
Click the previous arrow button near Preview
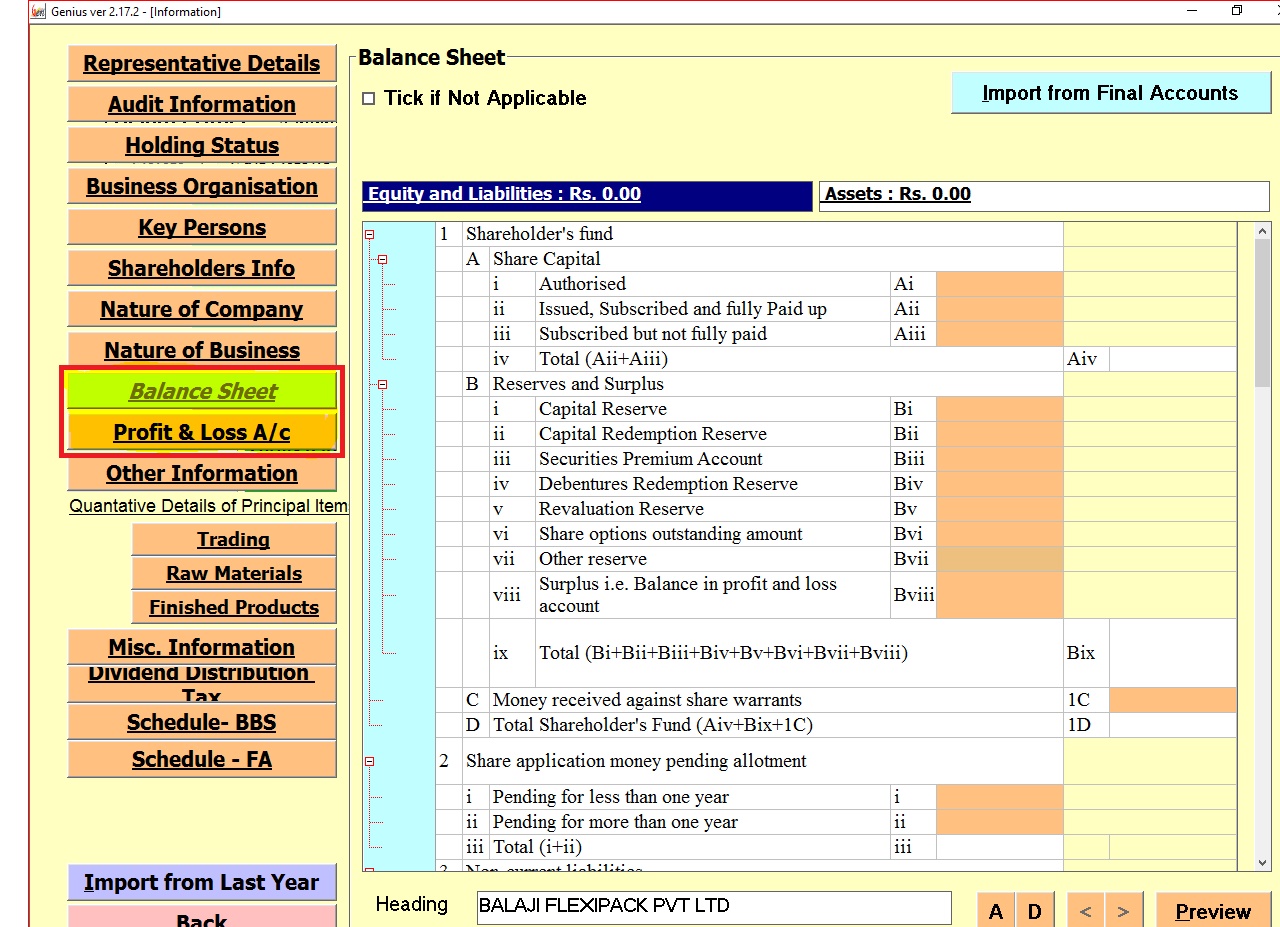(x=1085, y=911)
